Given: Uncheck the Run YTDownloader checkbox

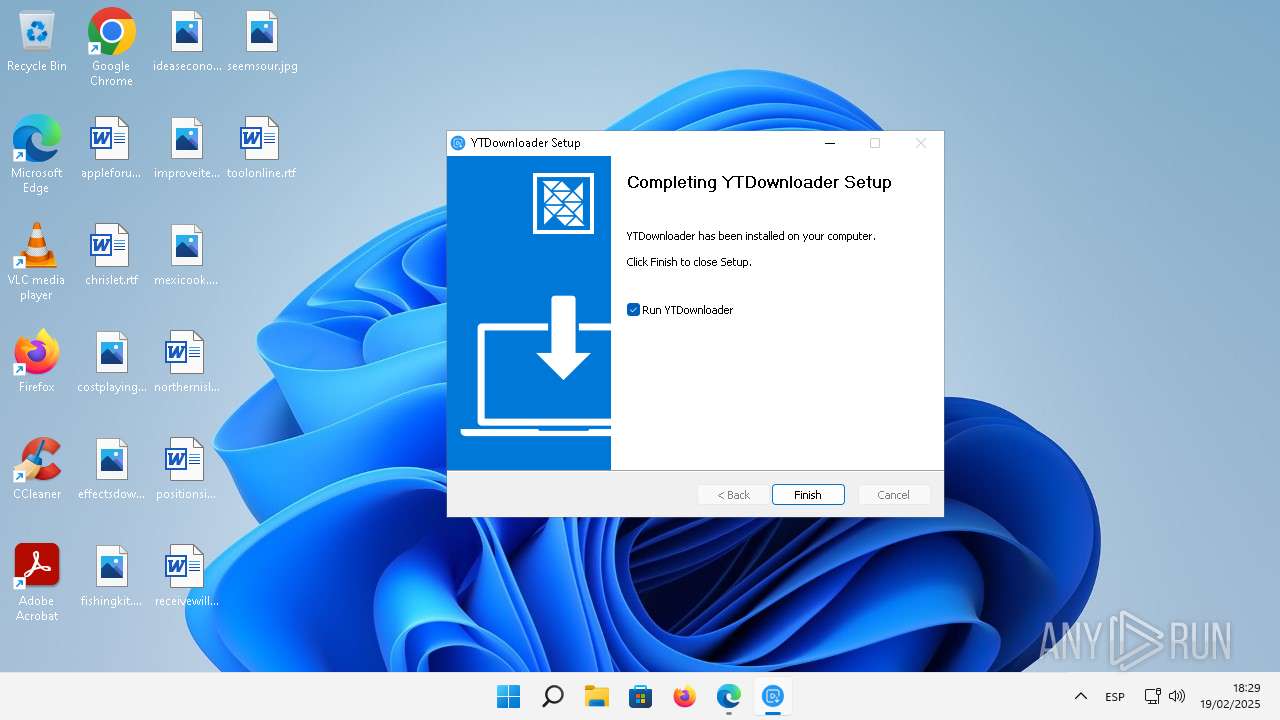Looking at the screenshot, I should coord(633,310).
